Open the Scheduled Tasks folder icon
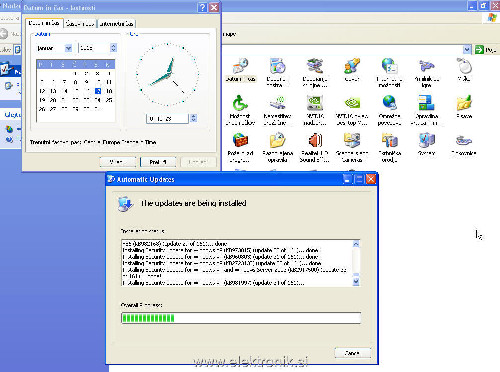 click(x=277, y=140)
